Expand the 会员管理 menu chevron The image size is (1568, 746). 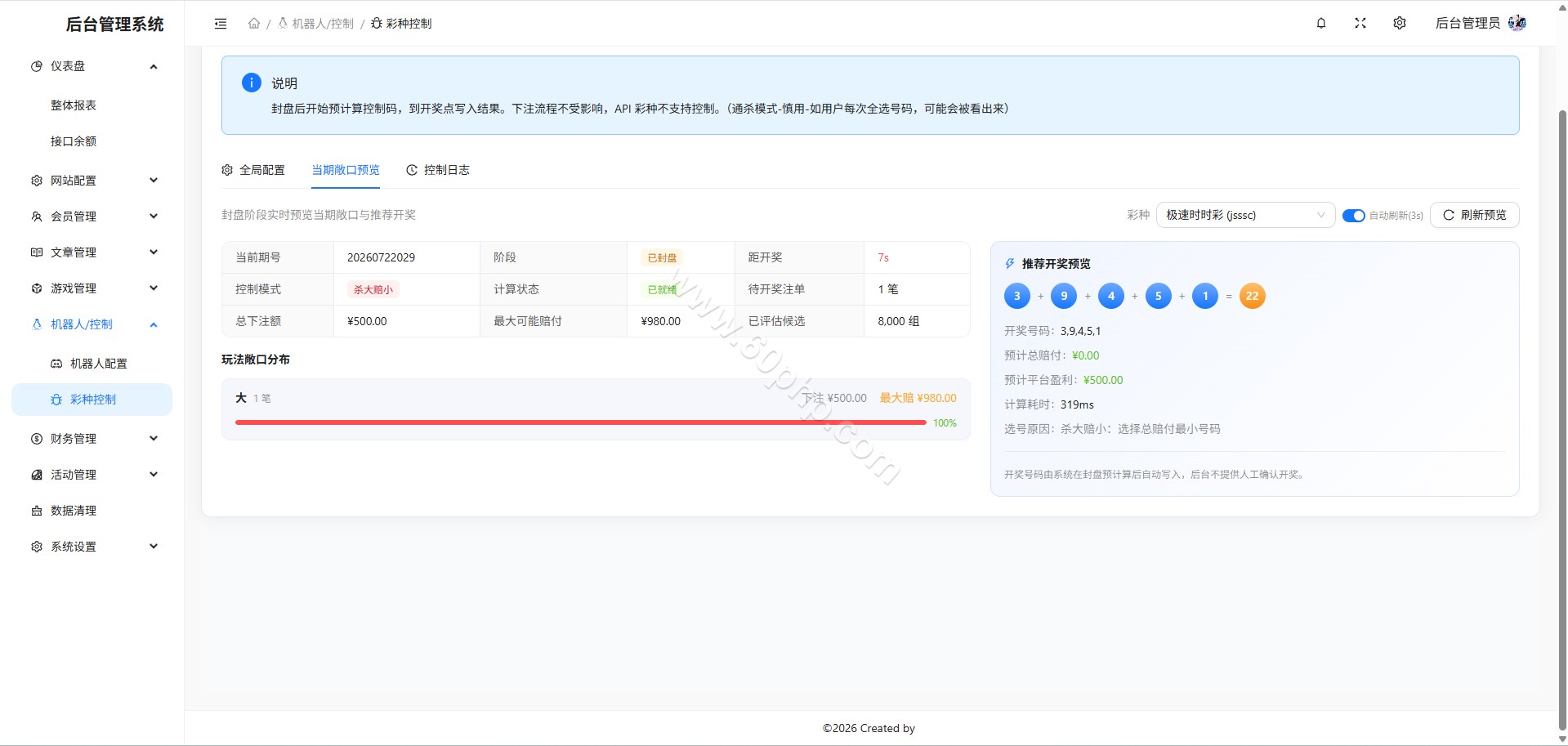[154, 217]
